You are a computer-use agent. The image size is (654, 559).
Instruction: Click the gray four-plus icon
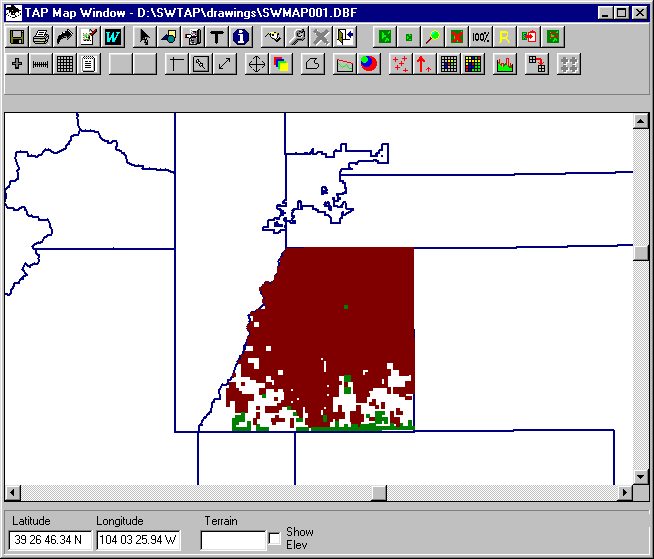(568, 64)
